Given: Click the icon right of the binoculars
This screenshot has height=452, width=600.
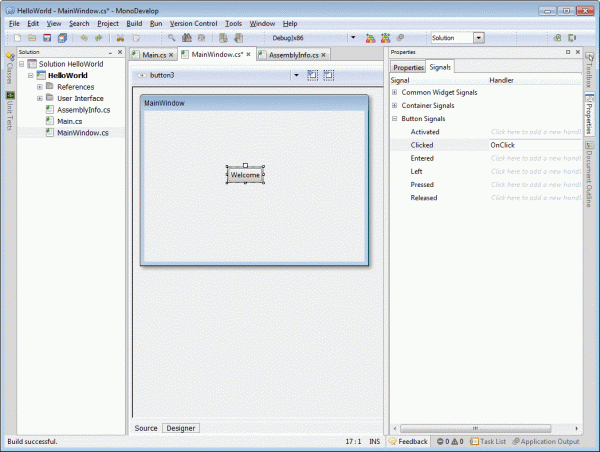Looking at the screenshot, I should click(x=201, y=38).
